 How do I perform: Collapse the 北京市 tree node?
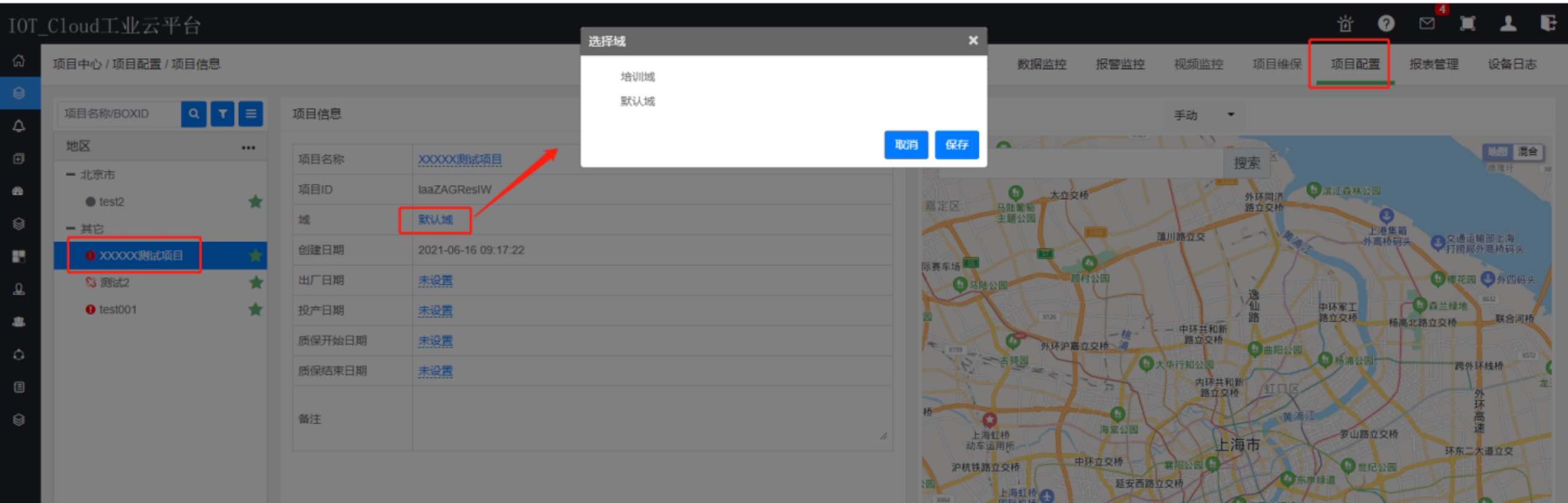70,175
